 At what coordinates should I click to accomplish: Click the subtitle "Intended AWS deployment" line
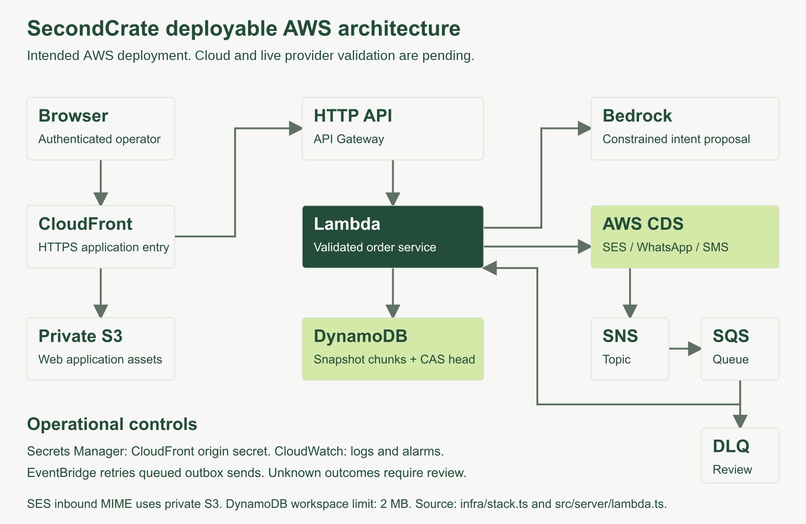click(x=250, y=56)
